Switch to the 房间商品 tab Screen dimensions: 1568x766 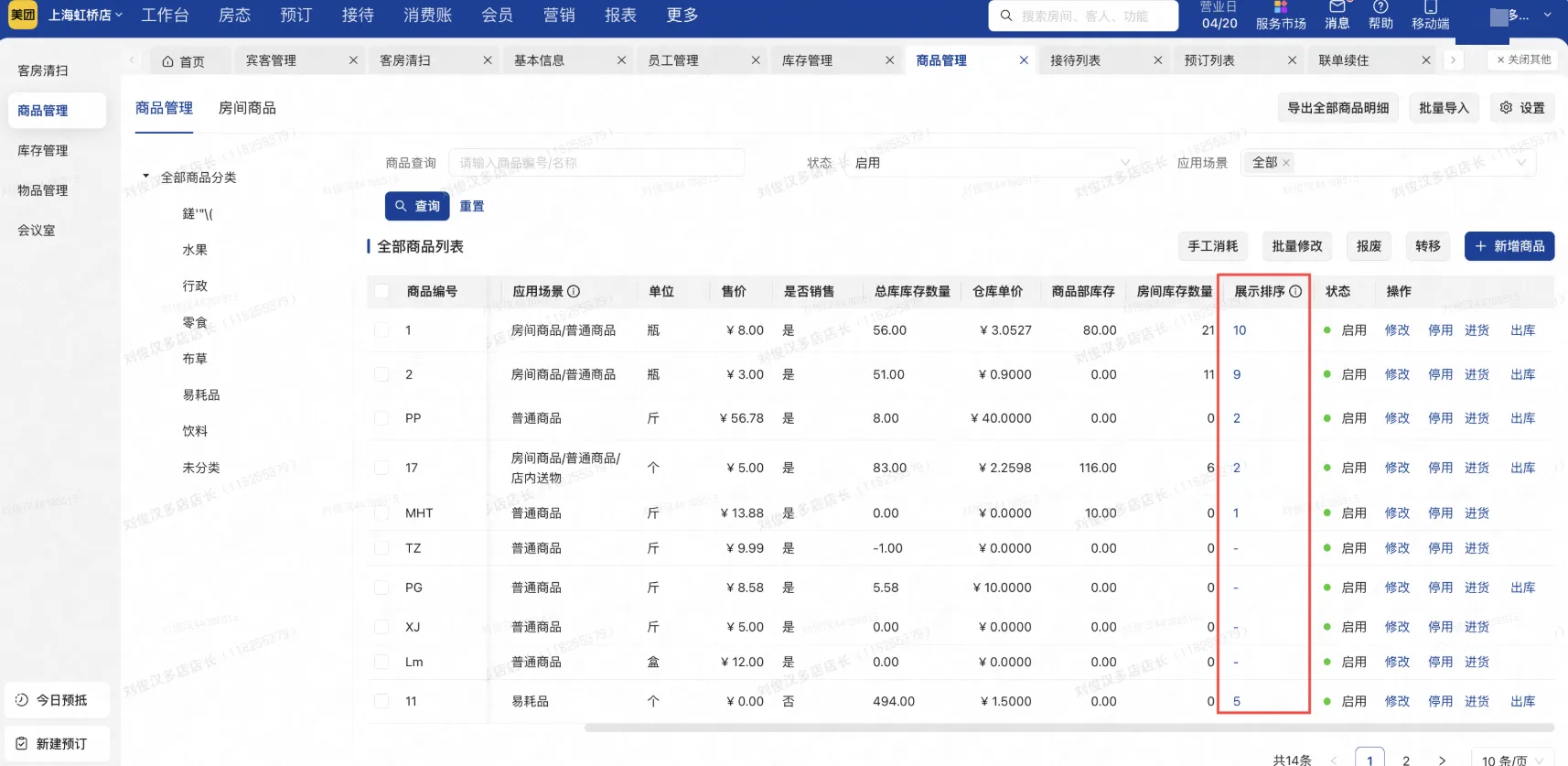[247, 108]
